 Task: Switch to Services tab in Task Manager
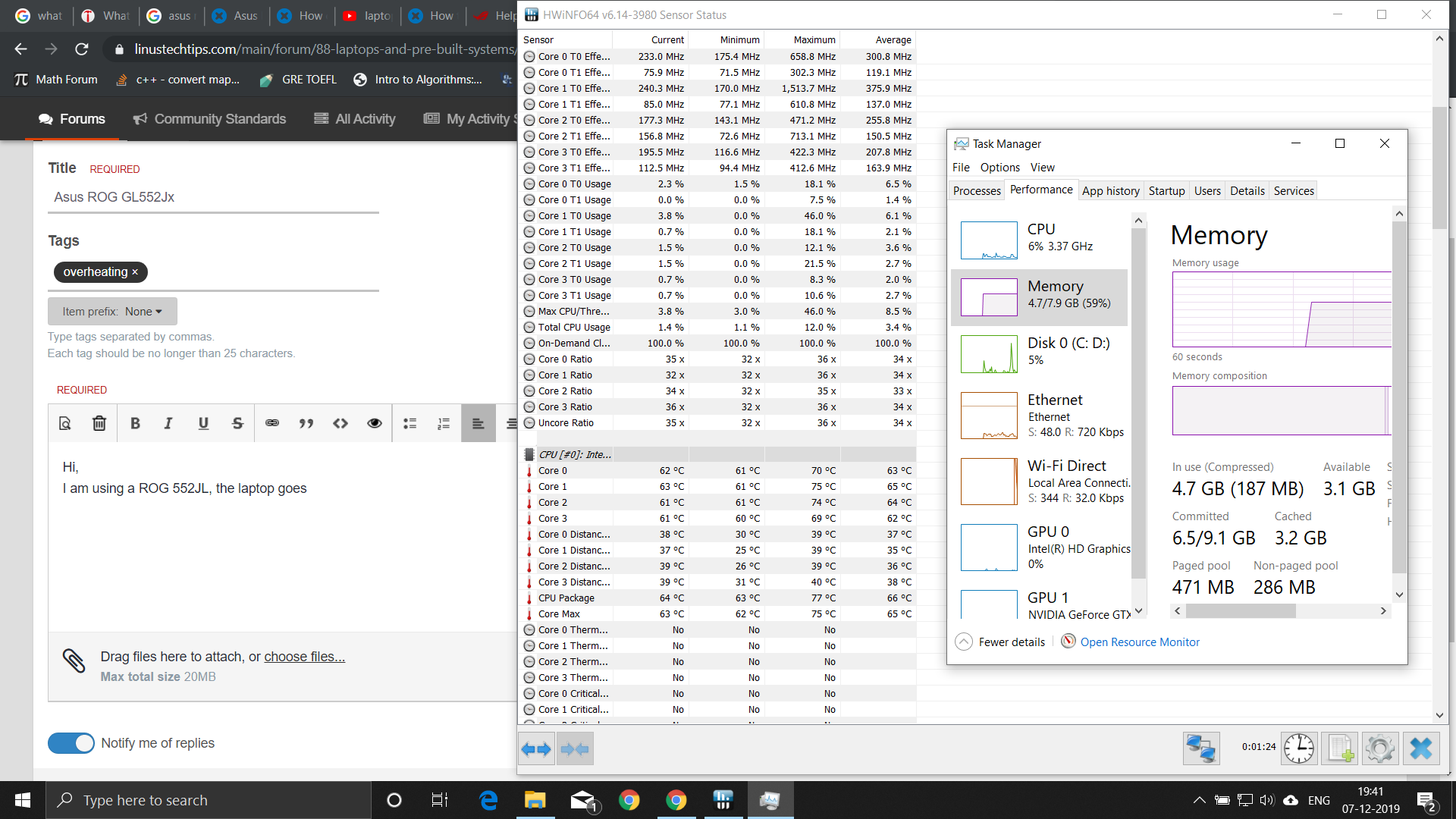[1294, 191]
